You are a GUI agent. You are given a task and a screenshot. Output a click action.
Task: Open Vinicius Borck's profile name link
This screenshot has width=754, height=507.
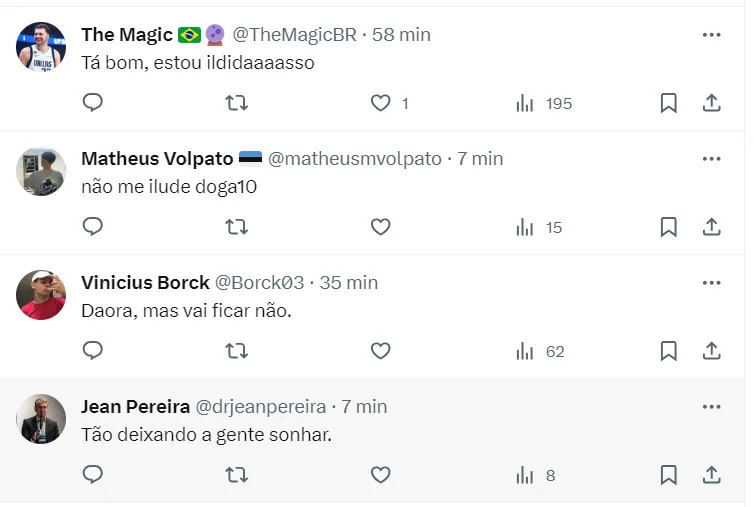[145, 283]
